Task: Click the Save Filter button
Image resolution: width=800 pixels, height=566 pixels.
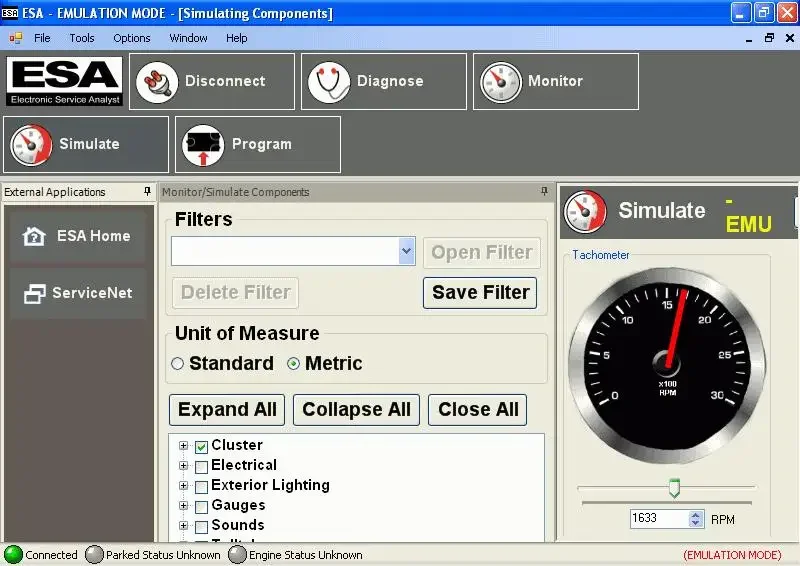Action: [480, 293]
